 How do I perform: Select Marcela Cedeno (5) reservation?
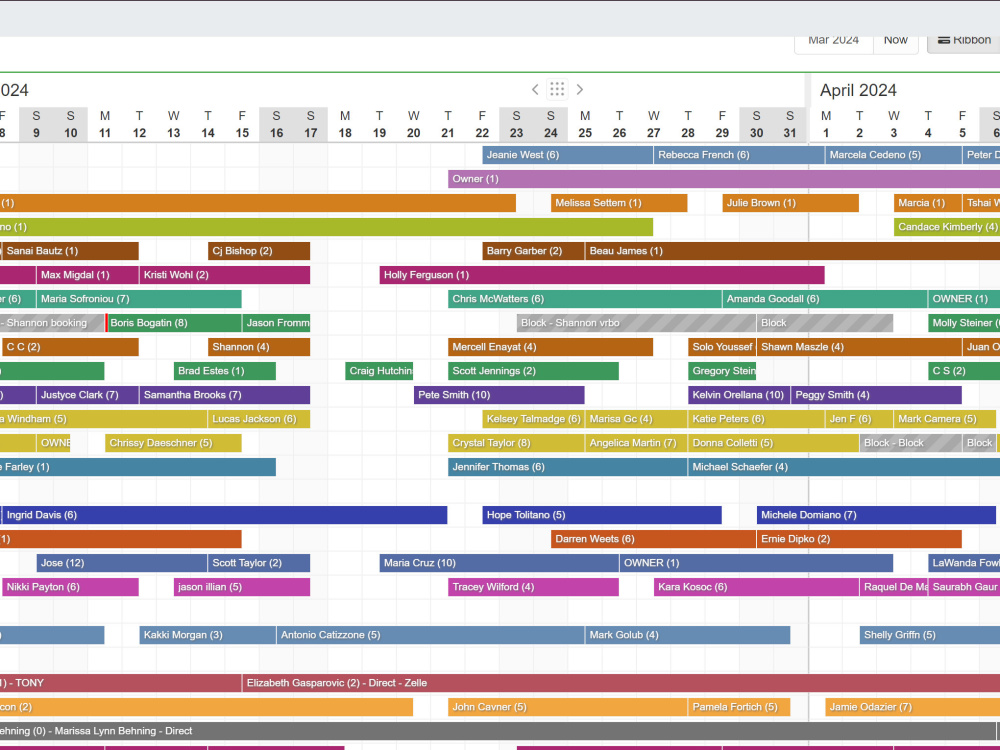pos(893,155)
